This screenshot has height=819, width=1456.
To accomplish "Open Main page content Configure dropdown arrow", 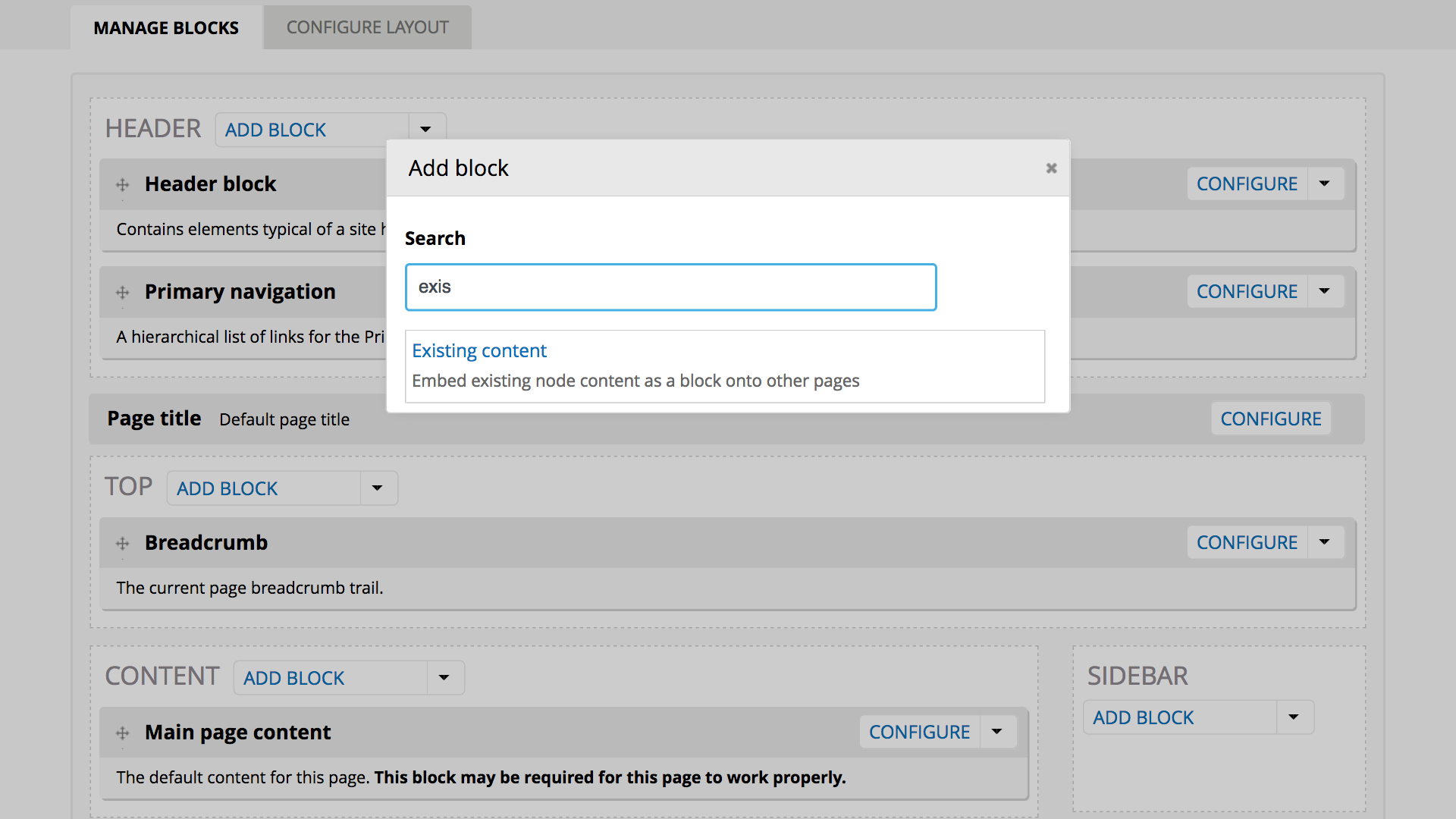I will (996, 732).
